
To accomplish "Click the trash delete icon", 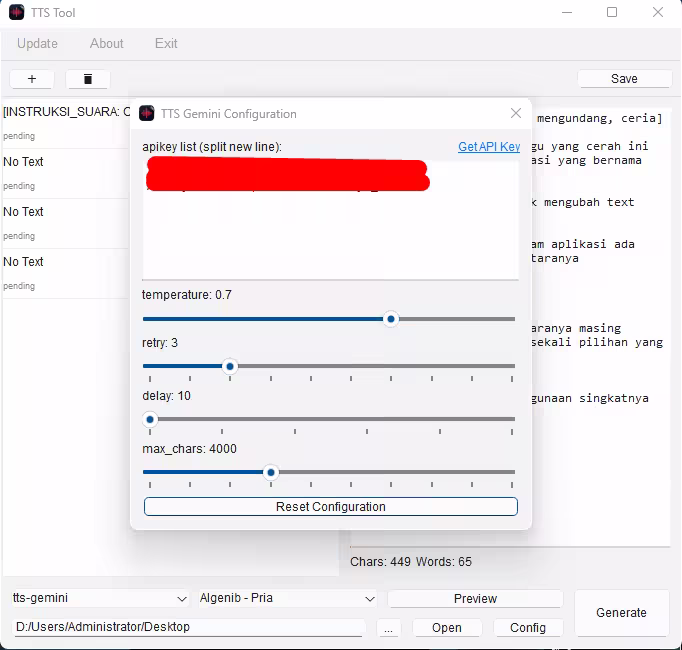I will (x=88, y=79).
